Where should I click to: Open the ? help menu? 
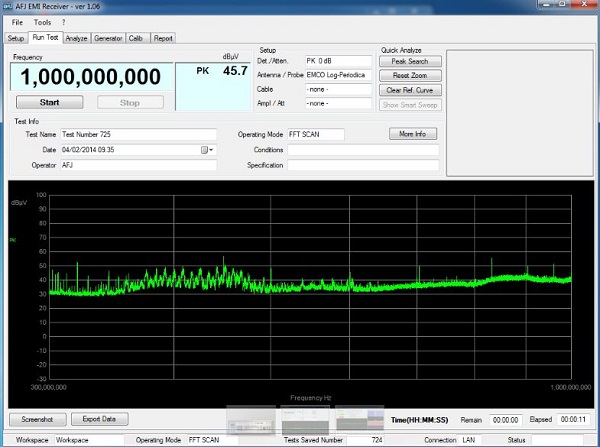click(x=64, y=23)
